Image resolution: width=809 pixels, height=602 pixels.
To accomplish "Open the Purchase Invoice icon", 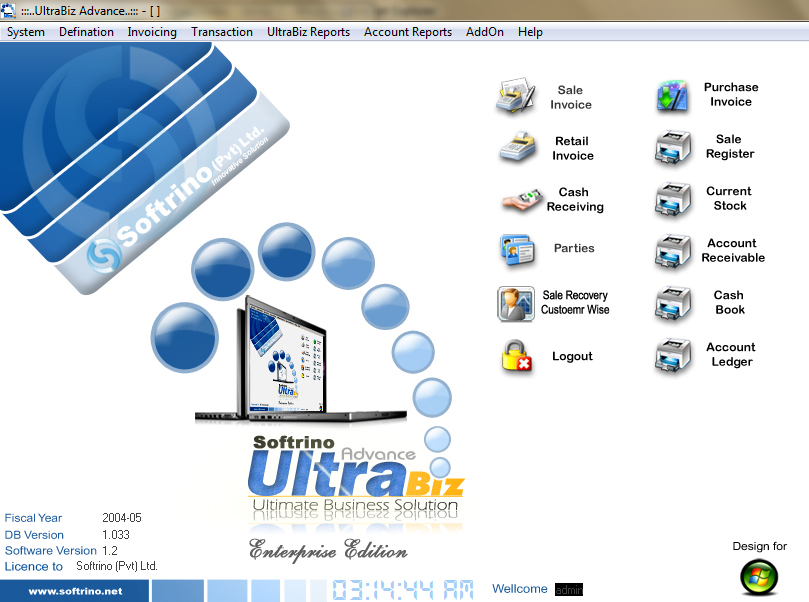I will [672, 96].
